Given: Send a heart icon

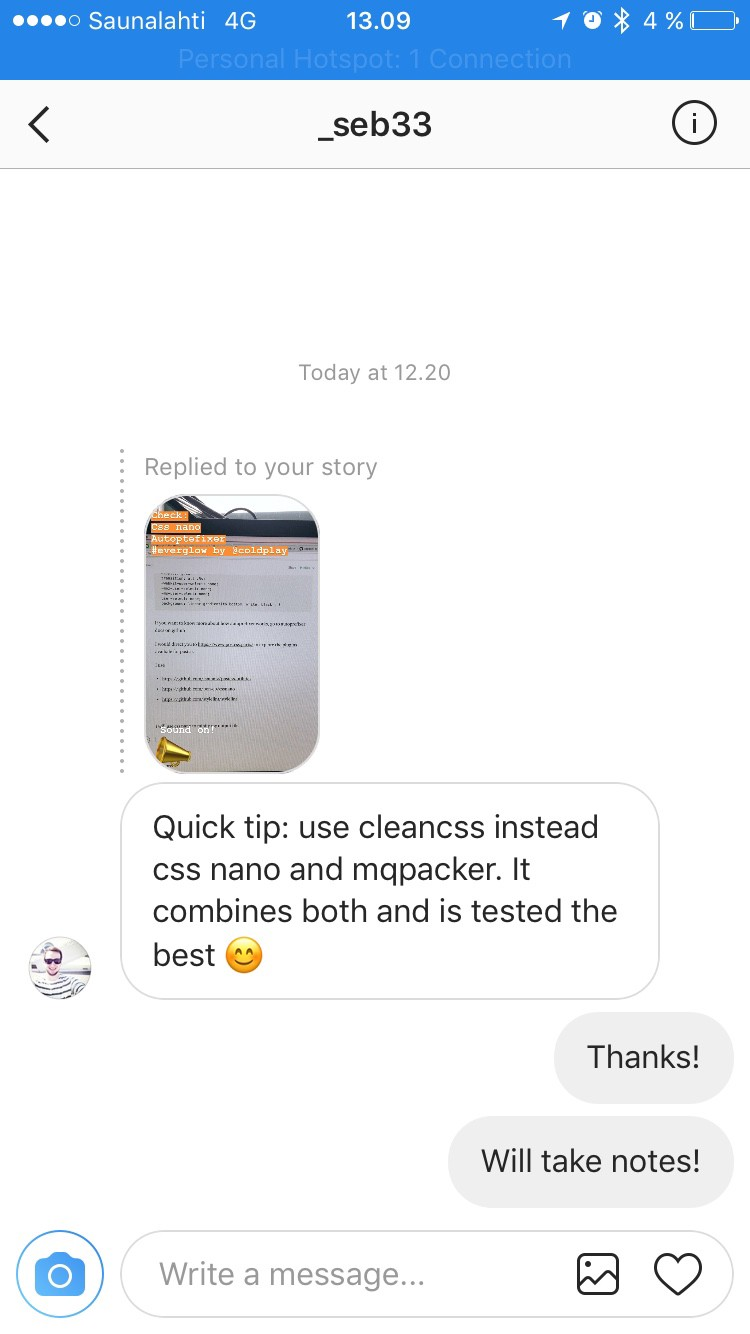Looking at the screenshot, I should [x=678, y=1274].
